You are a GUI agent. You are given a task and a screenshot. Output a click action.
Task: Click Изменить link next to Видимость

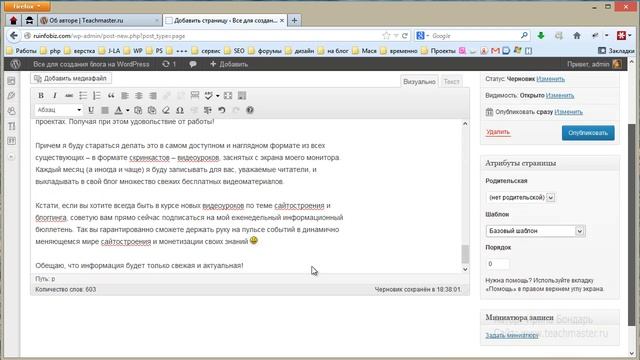tap(560, 95)
